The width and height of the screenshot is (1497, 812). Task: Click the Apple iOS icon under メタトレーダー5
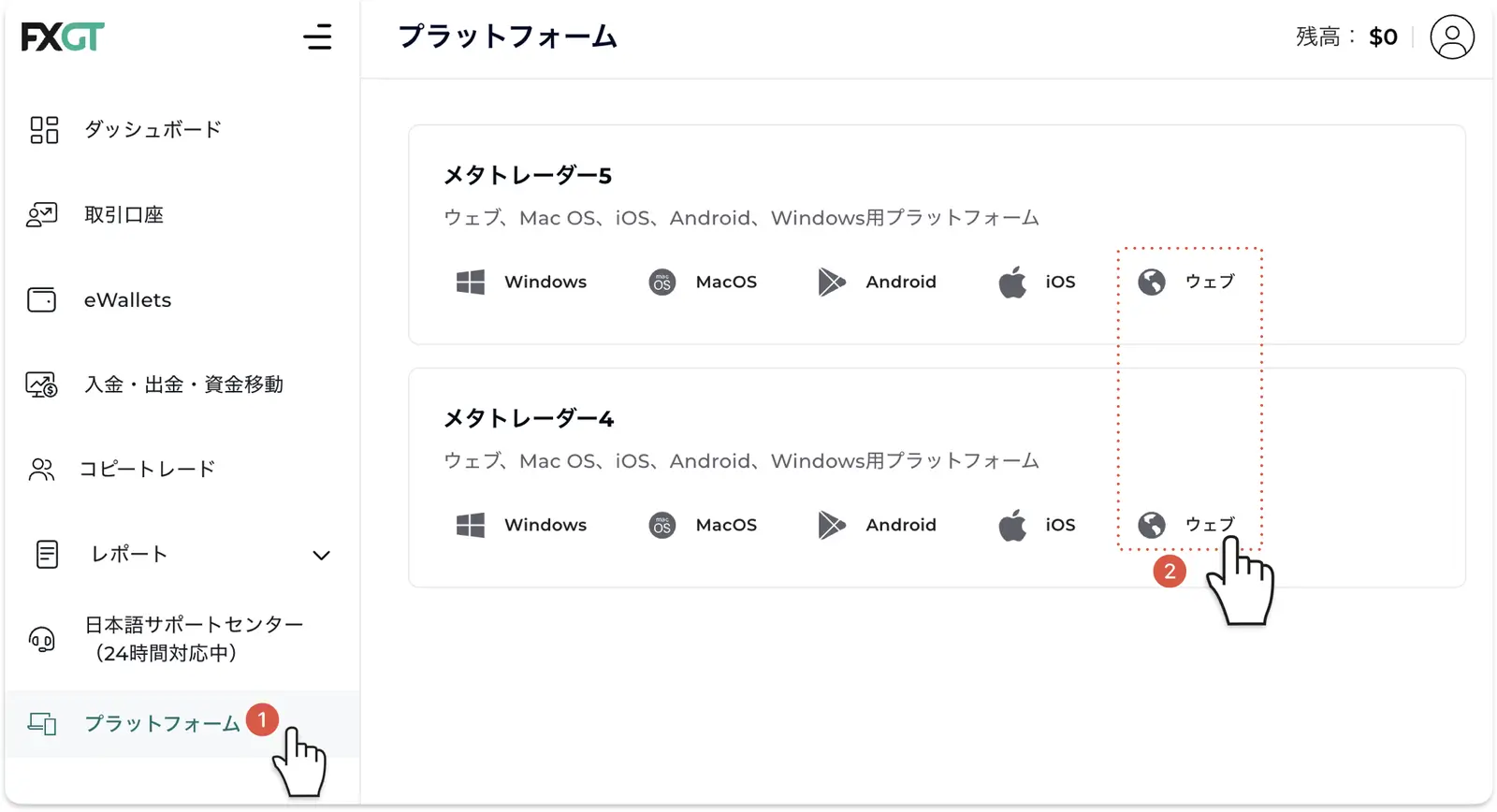tap(1012, 282)
